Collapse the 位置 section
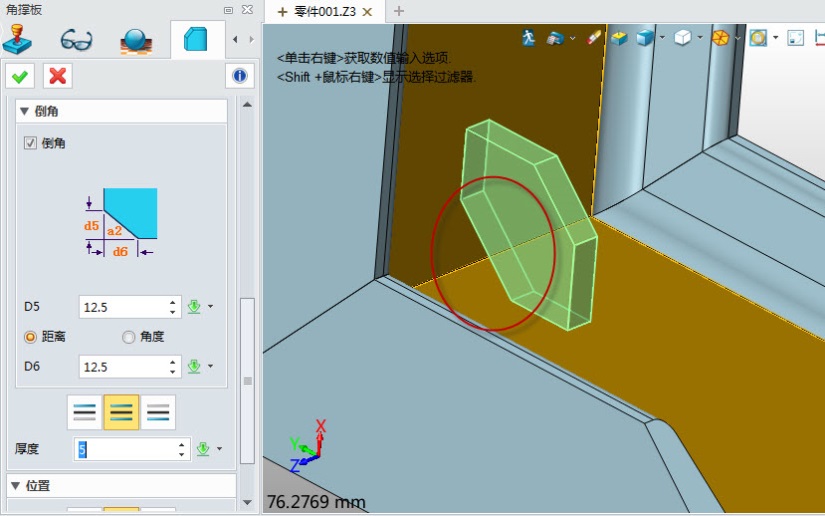Viewport: 825px width, 516px height. click(x=15, y=485)
